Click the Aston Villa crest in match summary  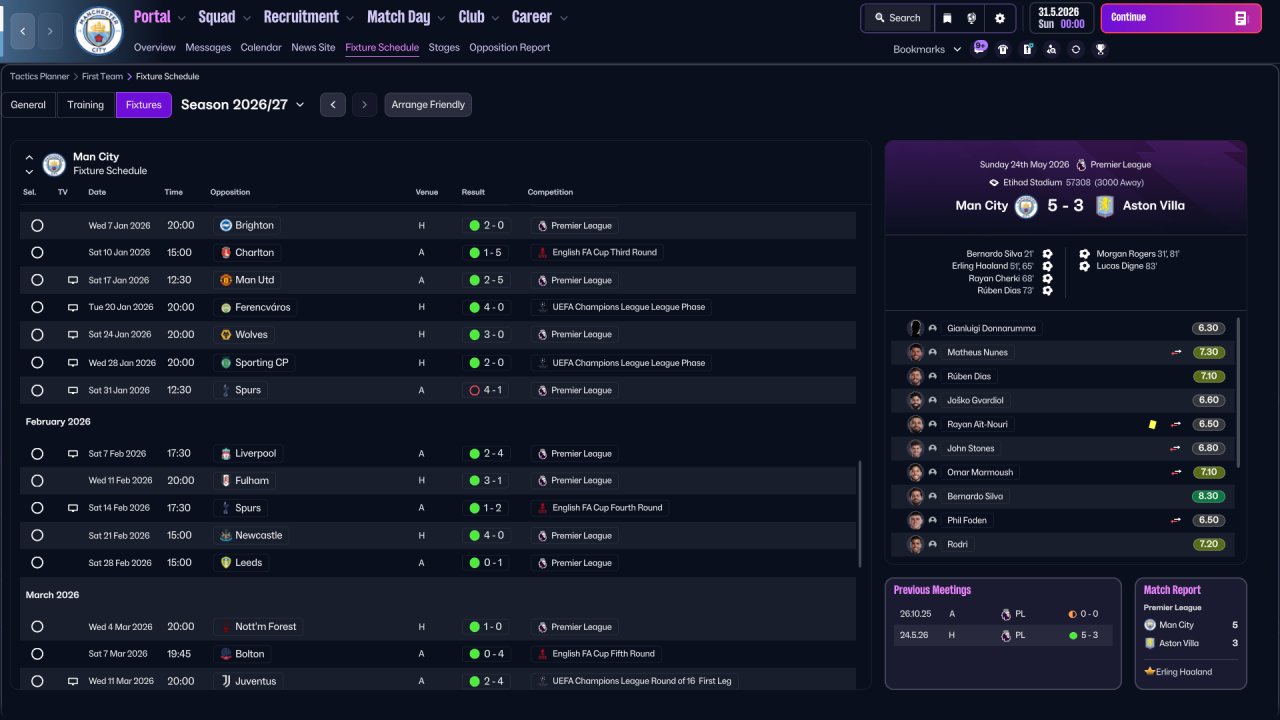(x=1104, y=206)
